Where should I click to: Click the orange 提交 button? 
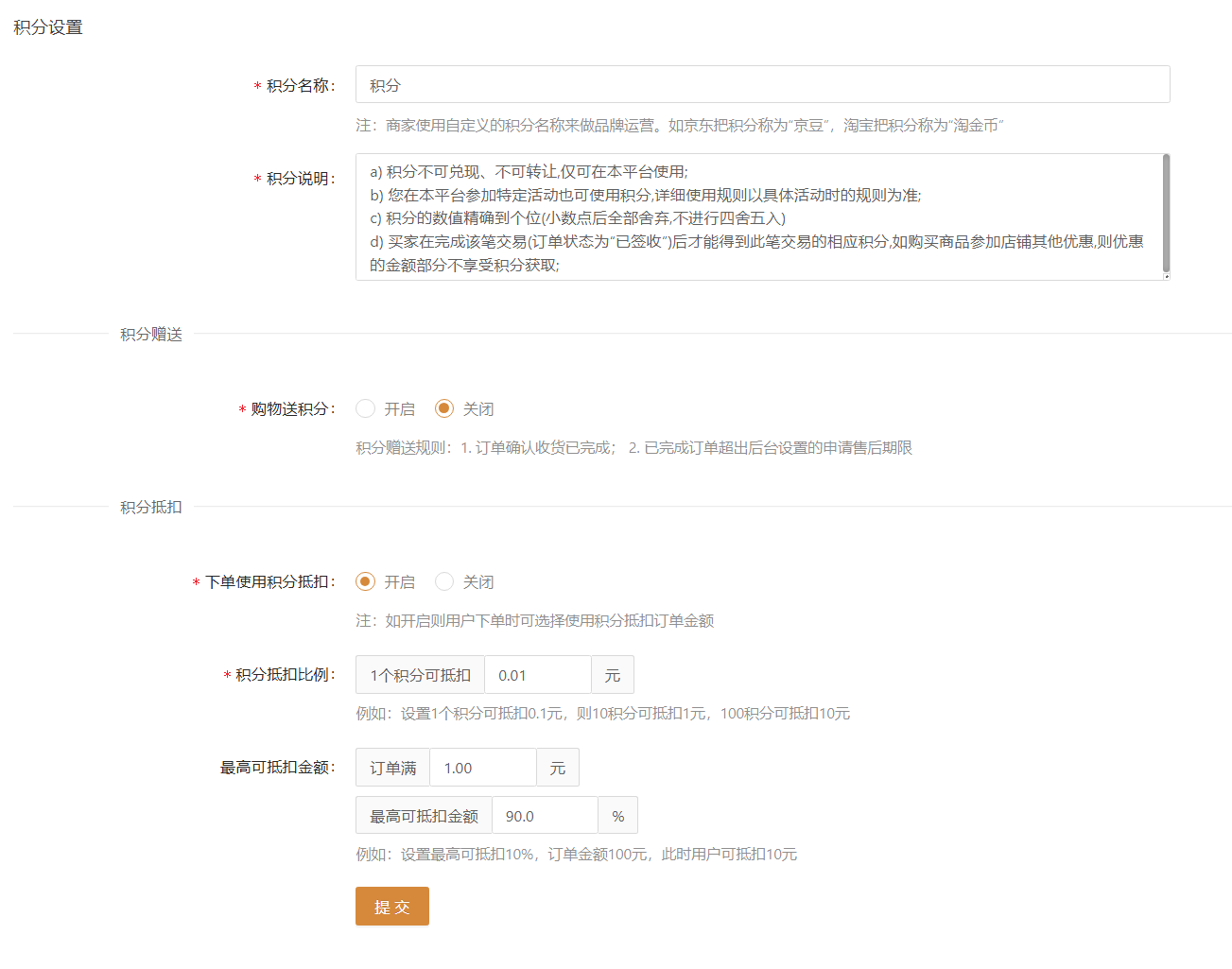tap(391, 906)
